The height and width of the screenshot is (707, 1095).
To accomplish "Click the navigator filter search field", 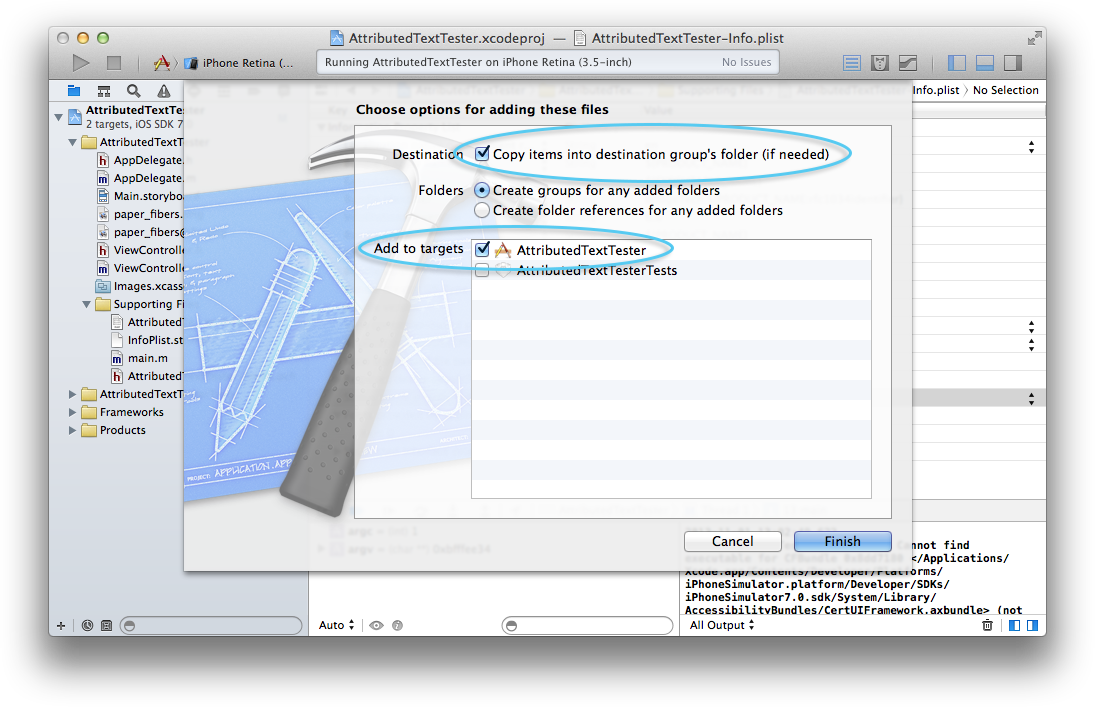I will coord(211,625).
